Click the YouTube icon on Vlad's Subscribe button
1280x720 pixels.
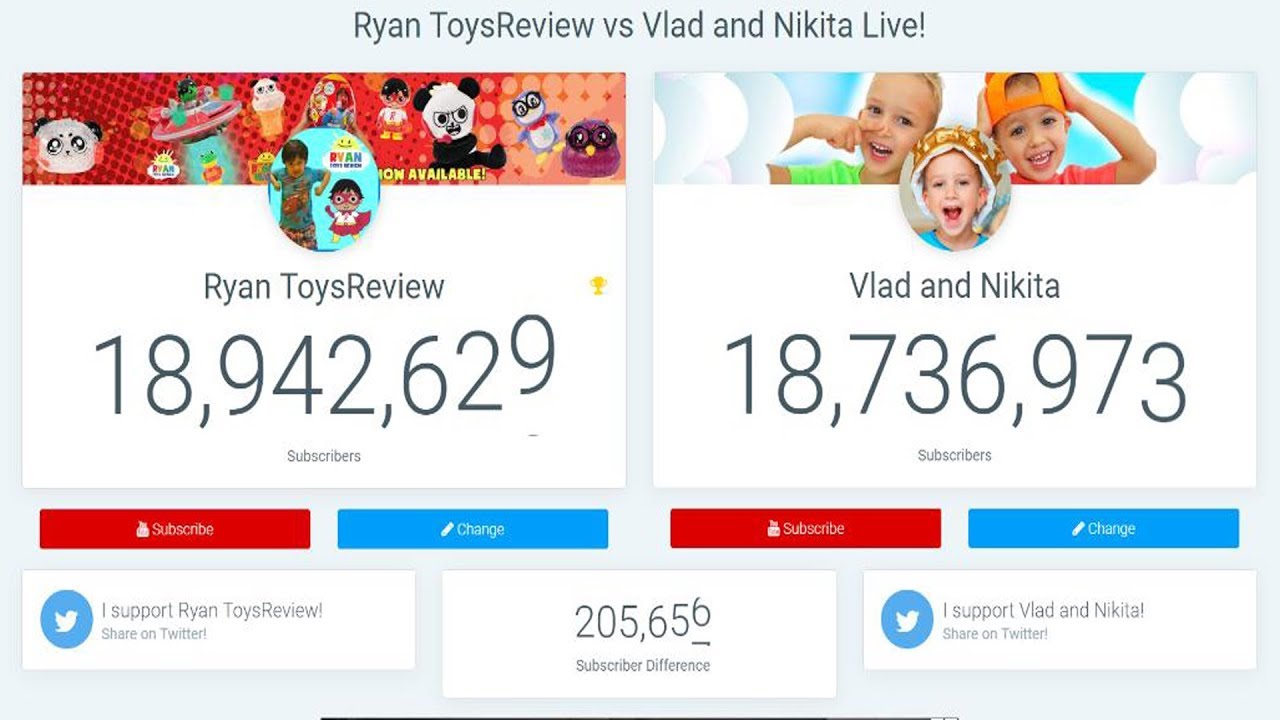[x=774, y=529]
